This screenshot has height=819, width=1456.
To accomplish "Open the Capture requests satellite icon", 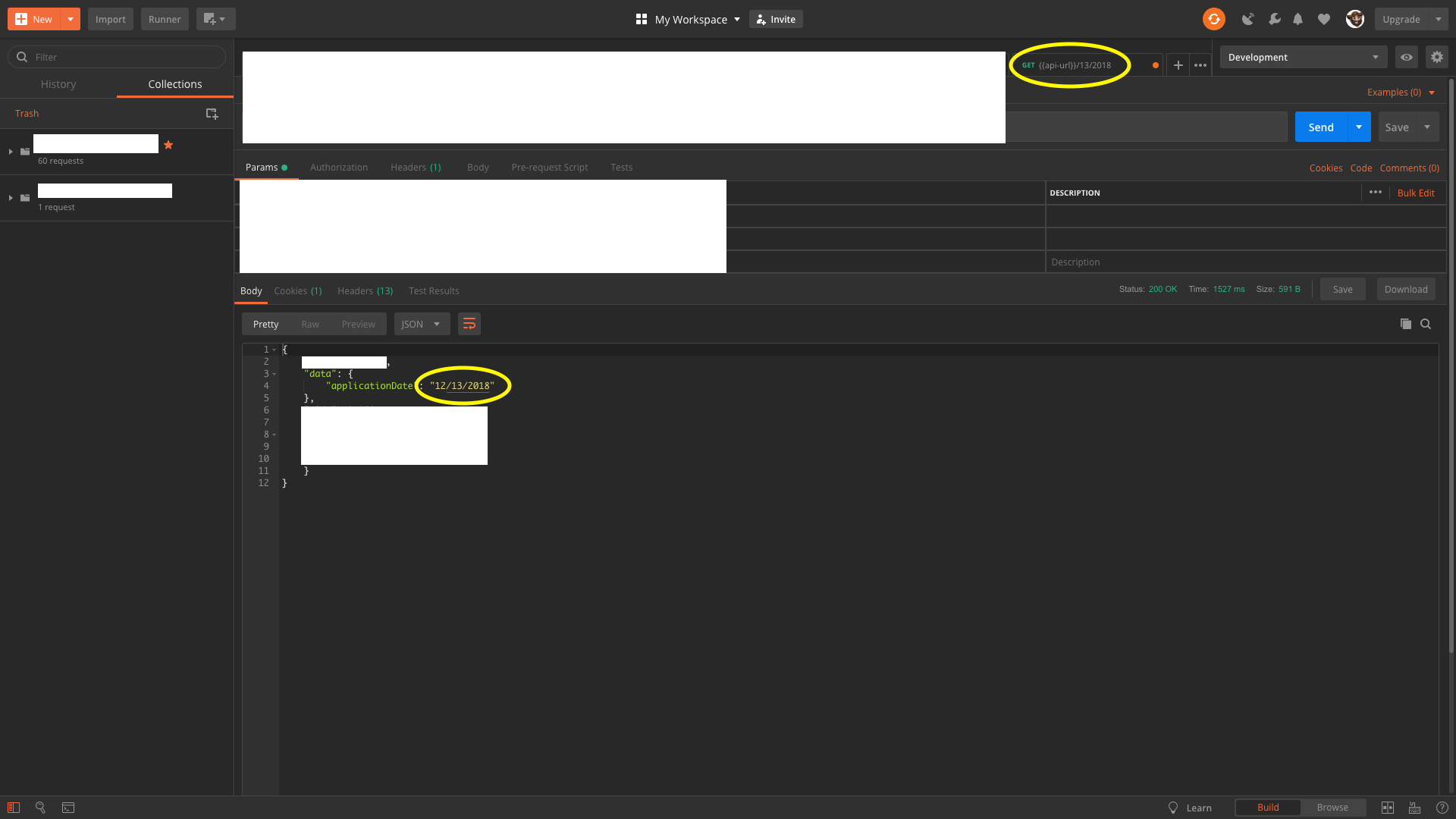I will pyautogui.click(x=1248, y=19).
